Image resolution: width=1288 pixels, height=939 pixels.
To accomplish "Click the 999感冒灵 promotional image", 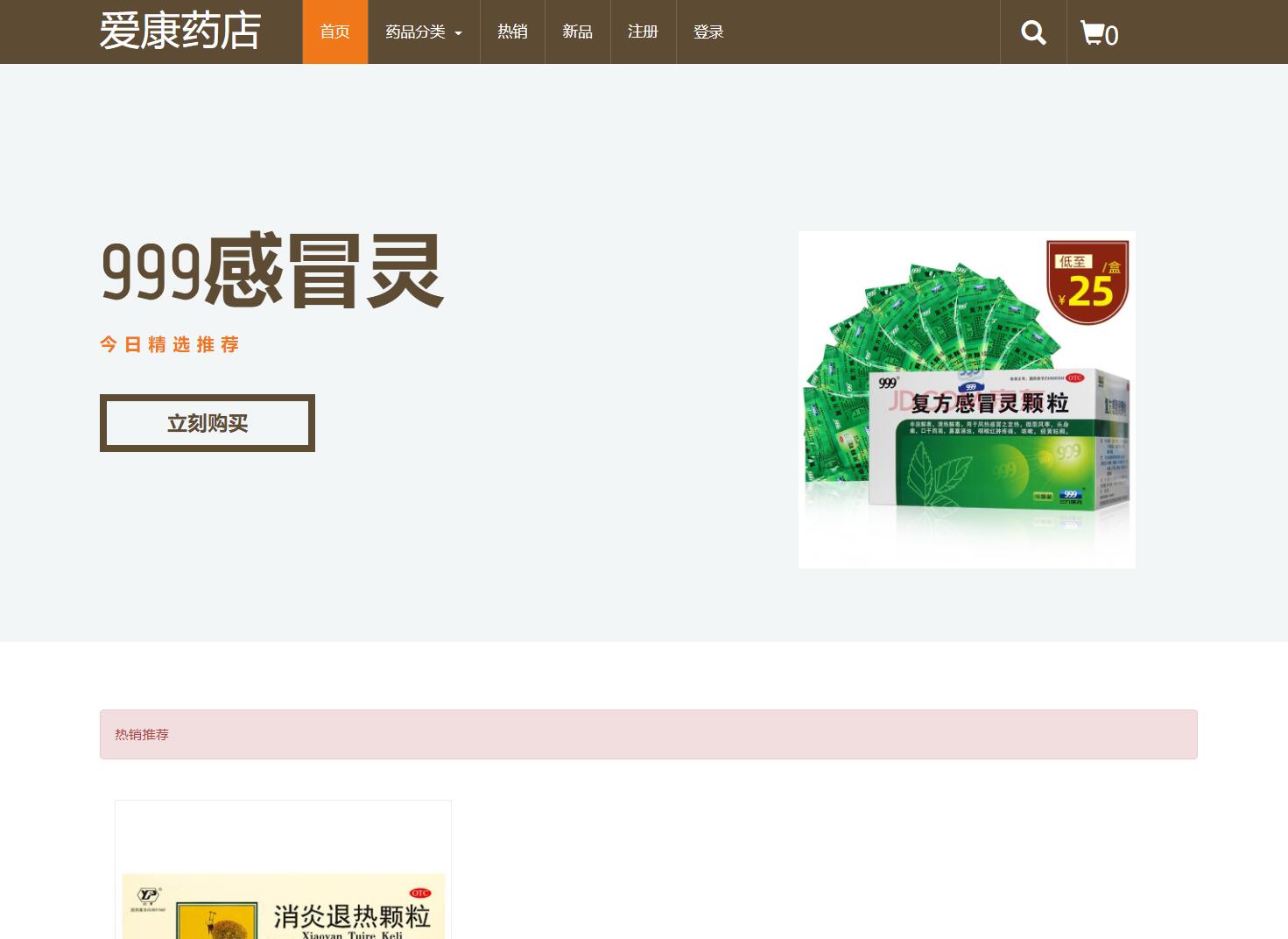I will [966, 399].
